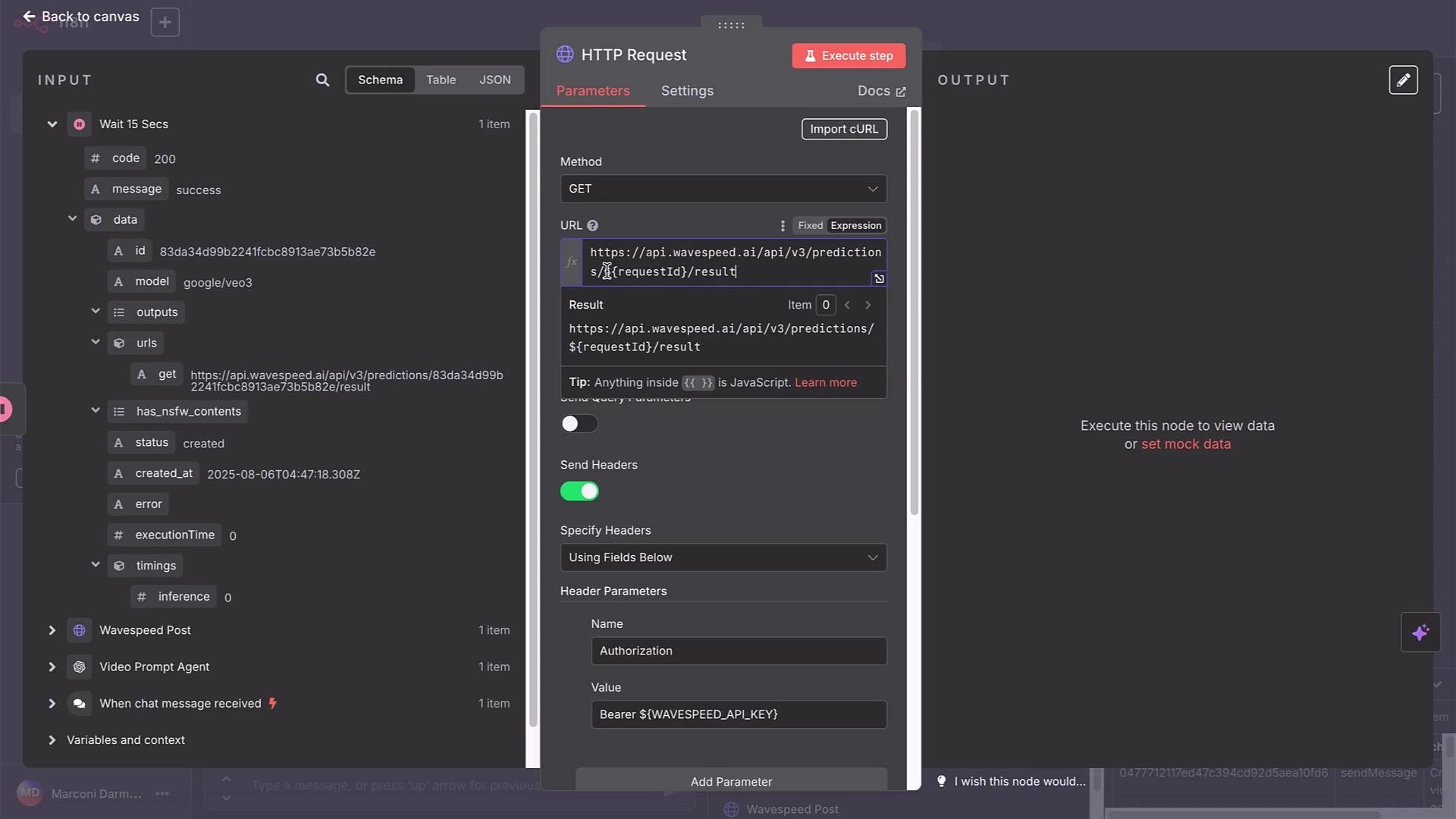
Task: Click the panel drag handle dots
Action: 731,25
